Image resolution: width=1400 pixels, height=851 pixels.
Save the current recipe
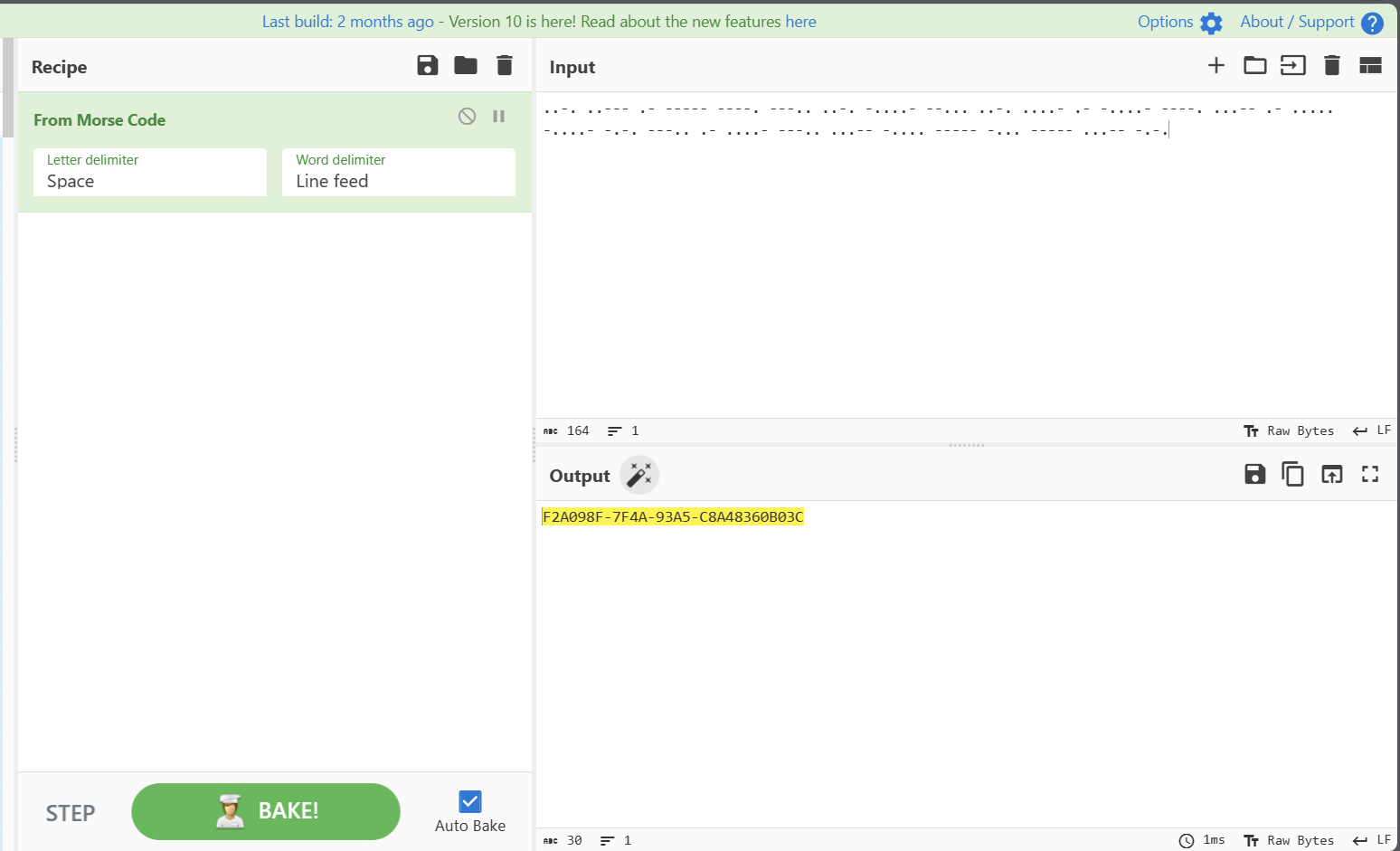[x=427, y=65]
